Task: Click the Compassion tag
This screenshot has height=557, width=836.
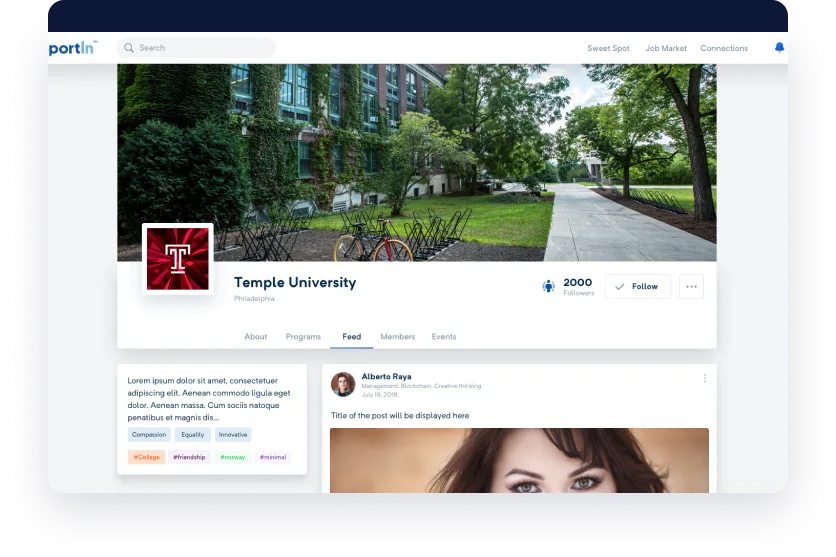Action: (149, 435)
